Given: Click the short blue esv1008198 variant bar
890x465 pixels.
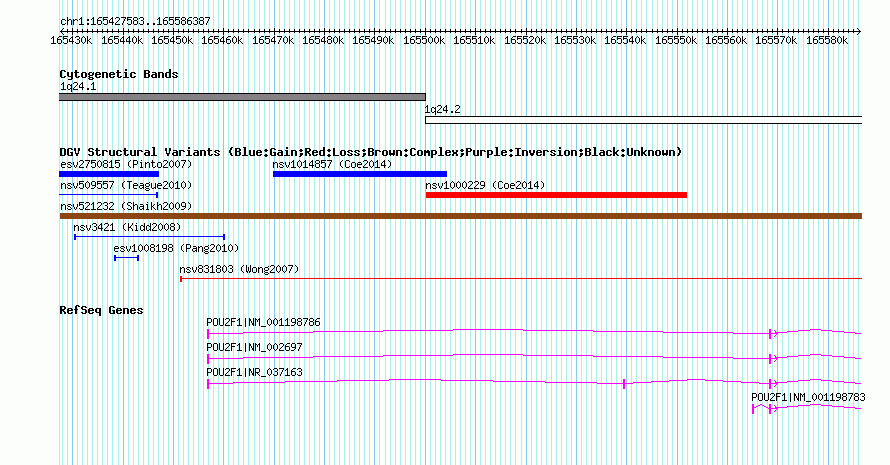Looking at the screenshot, I should click(x=127, y=258).
